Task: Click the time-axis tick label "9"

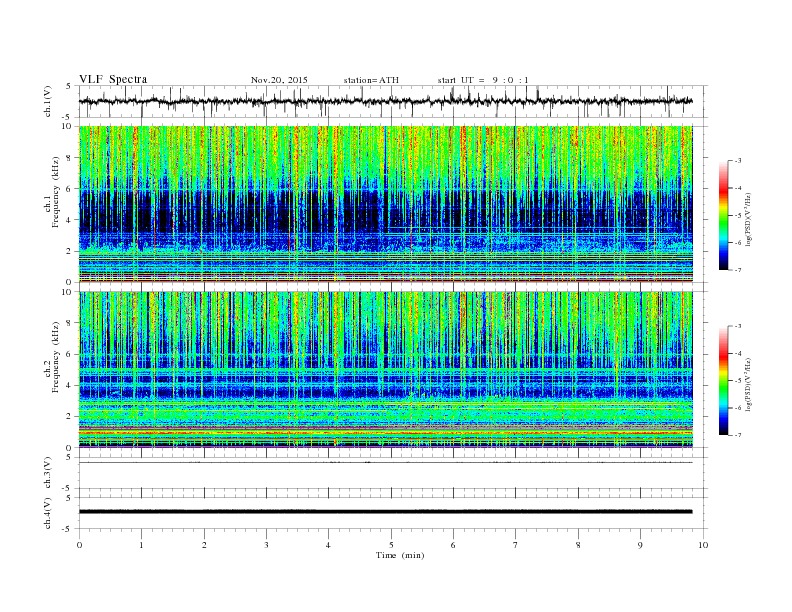Action: point(640,545)
